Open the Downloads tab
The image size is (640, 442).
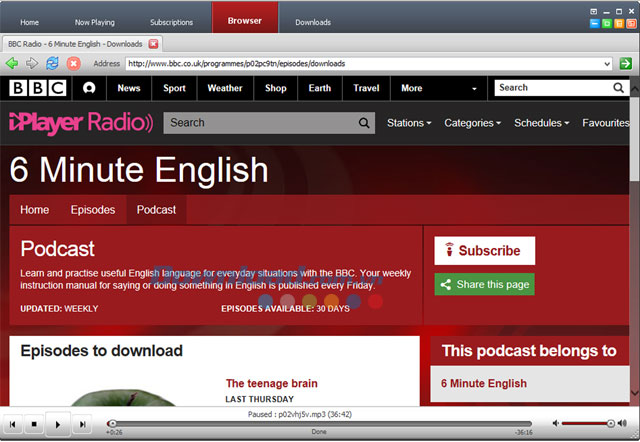313,21
